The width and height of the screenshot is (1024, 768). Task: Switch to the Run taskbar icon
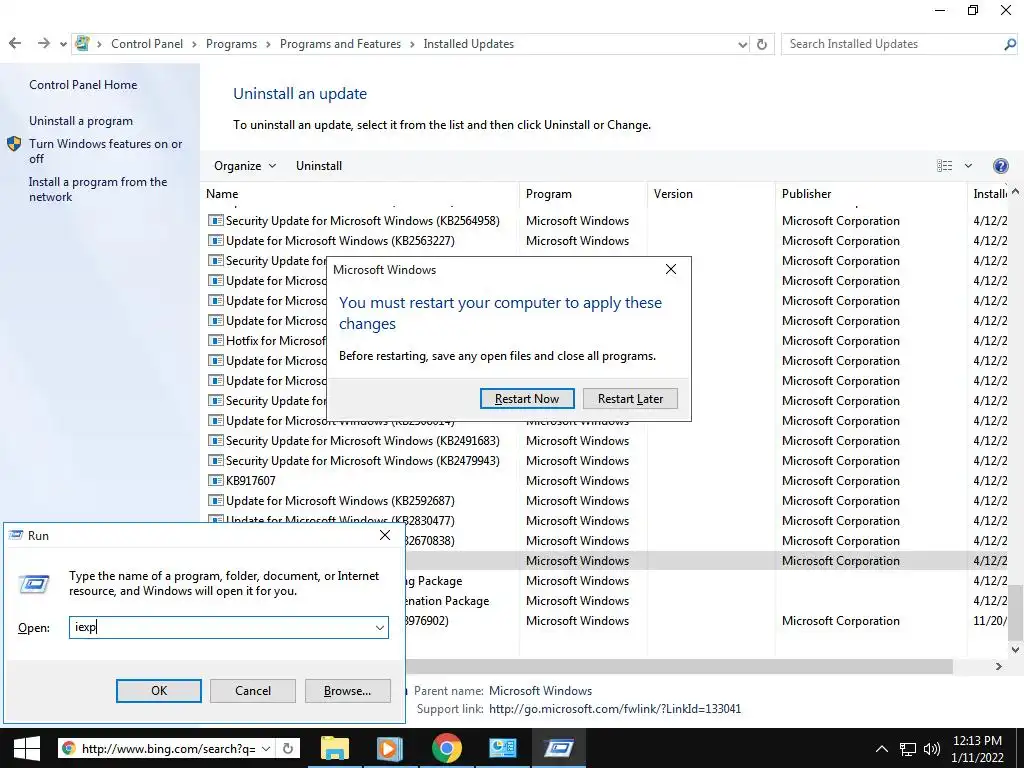pos(559,748)
